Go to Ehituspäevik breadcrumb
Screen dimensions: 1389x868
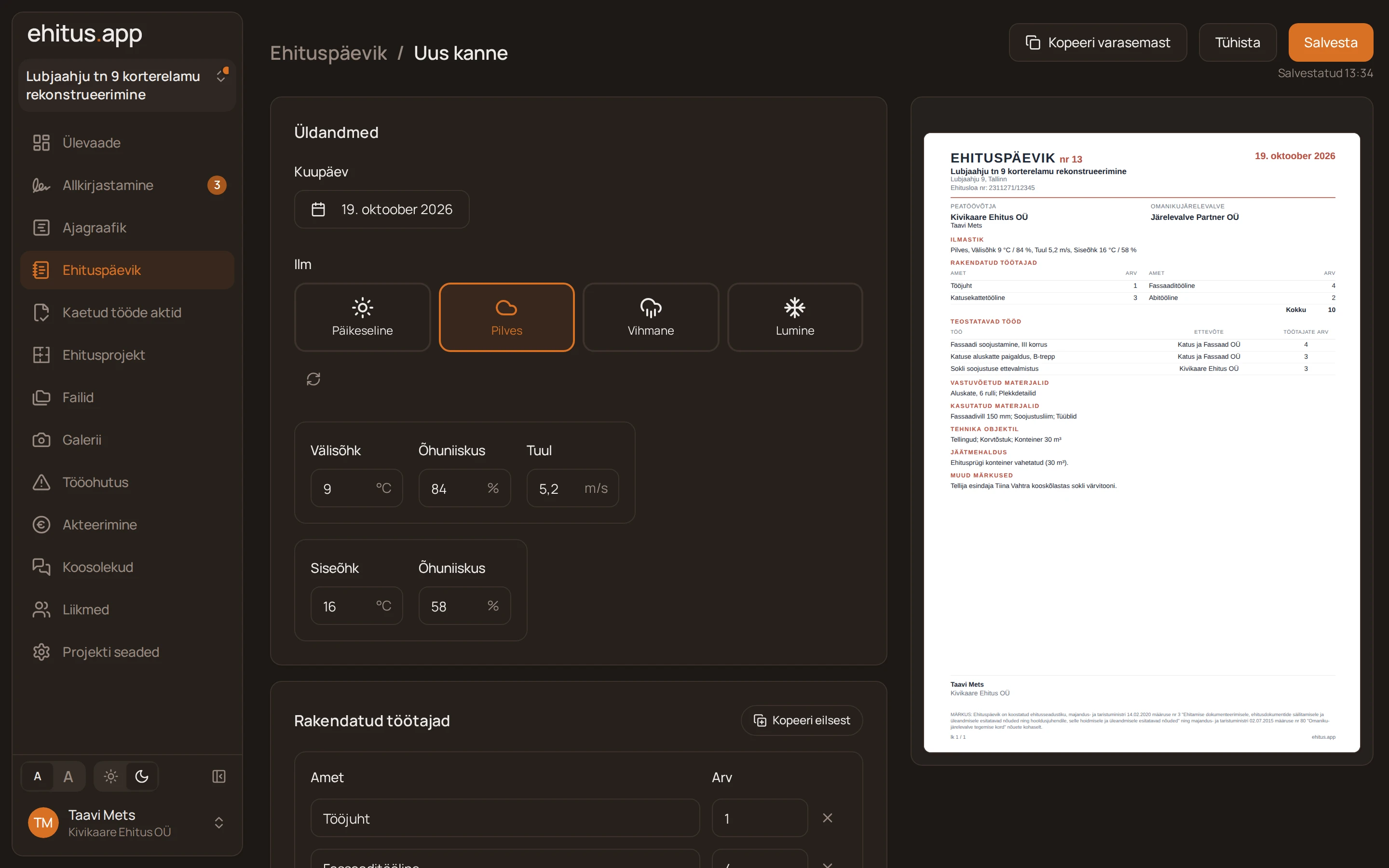pyautogui.click(x=328, y=53)
